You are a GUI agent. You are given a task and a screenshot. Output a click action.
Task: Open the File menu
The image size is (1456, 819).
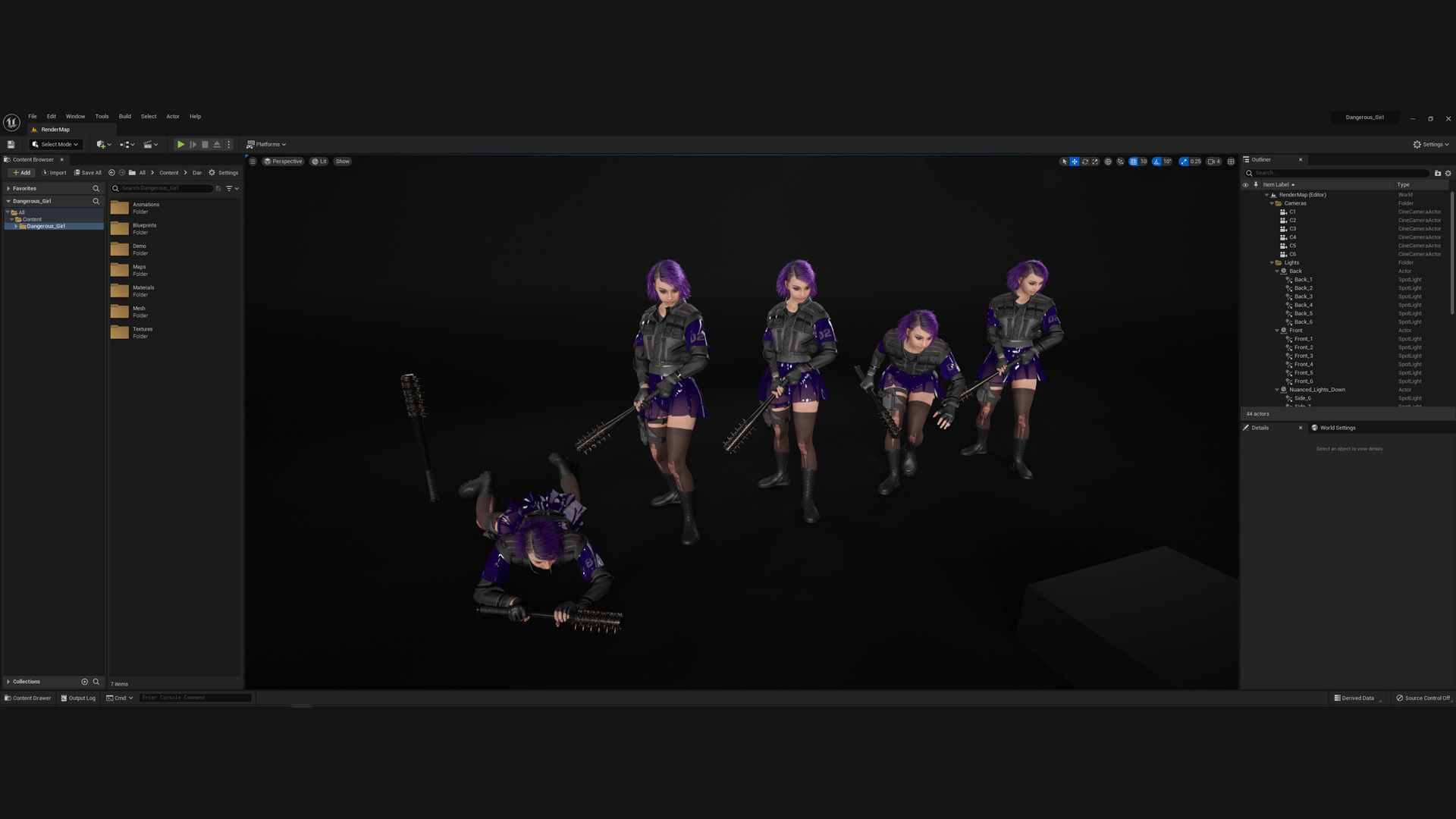(x=33, y=117)
